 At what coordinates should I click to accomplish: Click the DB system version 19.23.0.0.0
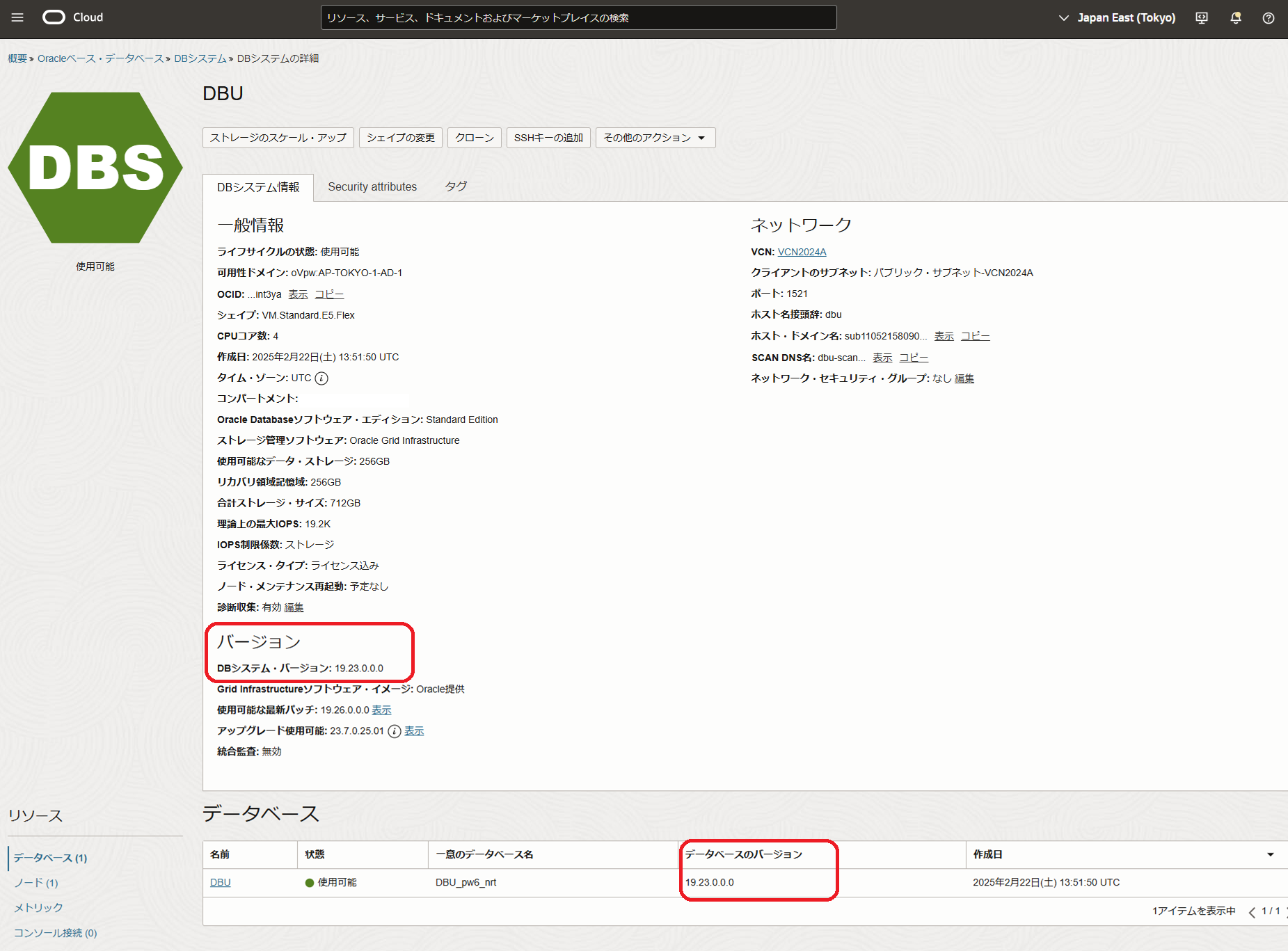tap(359, 669)
